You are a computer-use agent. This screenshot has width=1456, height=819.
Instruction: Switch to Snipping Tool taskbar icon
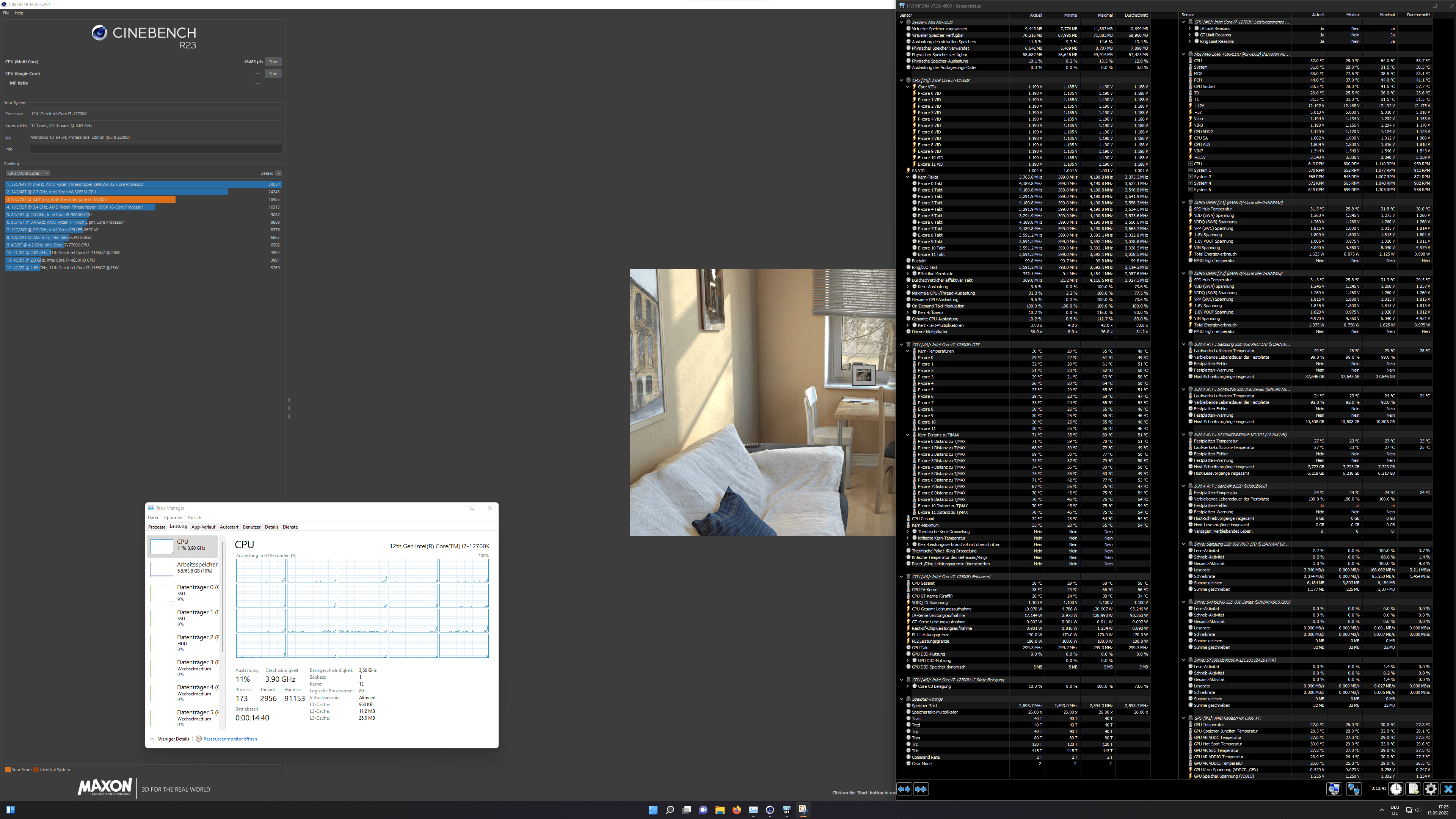click(x=803, y=810)
